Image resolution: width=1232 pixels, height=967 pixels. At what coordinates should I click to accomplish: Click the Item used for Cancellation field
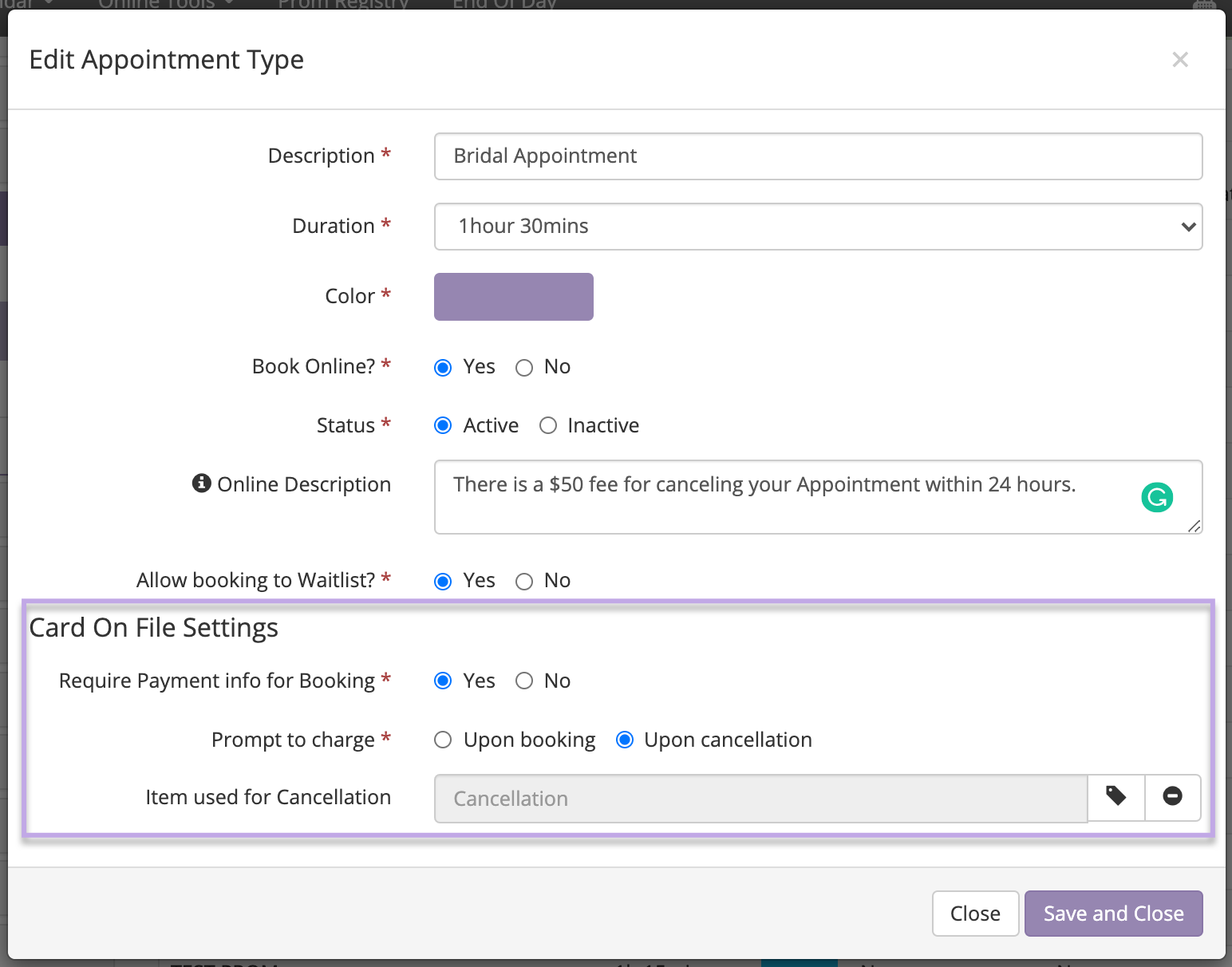(x=760, y=799)
